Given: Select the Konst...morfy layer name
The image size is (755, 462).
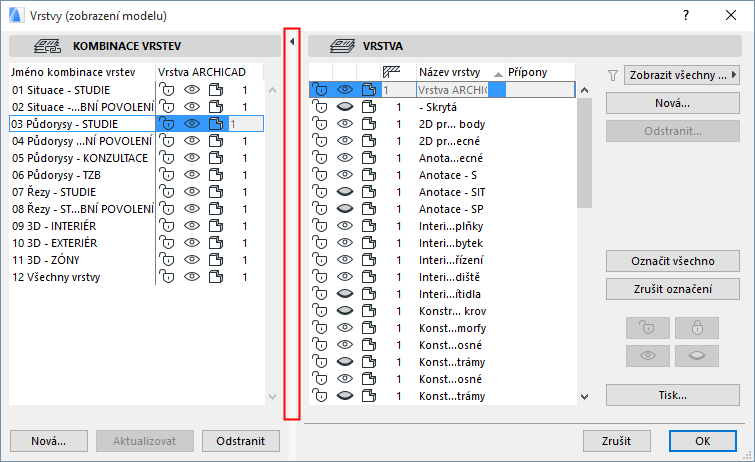Looking at the screenshot, I should (x=453, y=328).
